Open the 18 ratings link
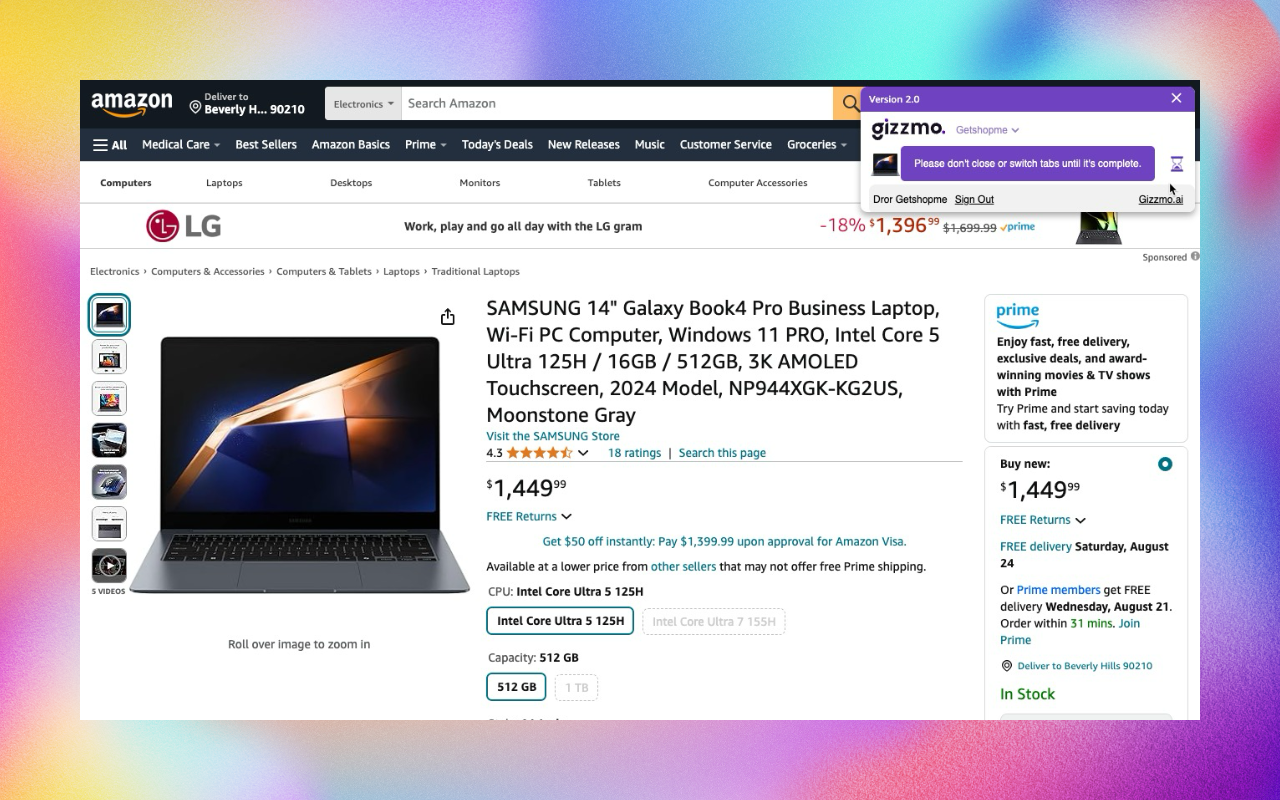The width and height of the screenshot is (1280, 800). (x=634, y=453)
